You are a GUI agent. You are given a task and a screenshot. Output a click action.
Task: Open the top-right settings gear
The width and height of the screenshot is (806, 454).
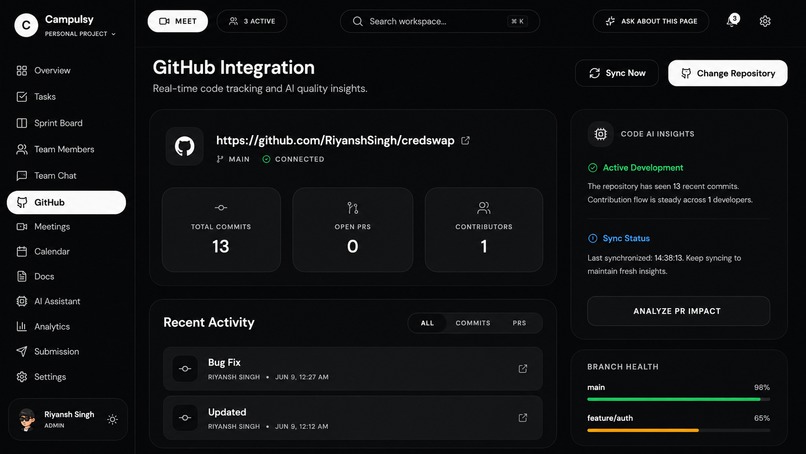[765, 21]
